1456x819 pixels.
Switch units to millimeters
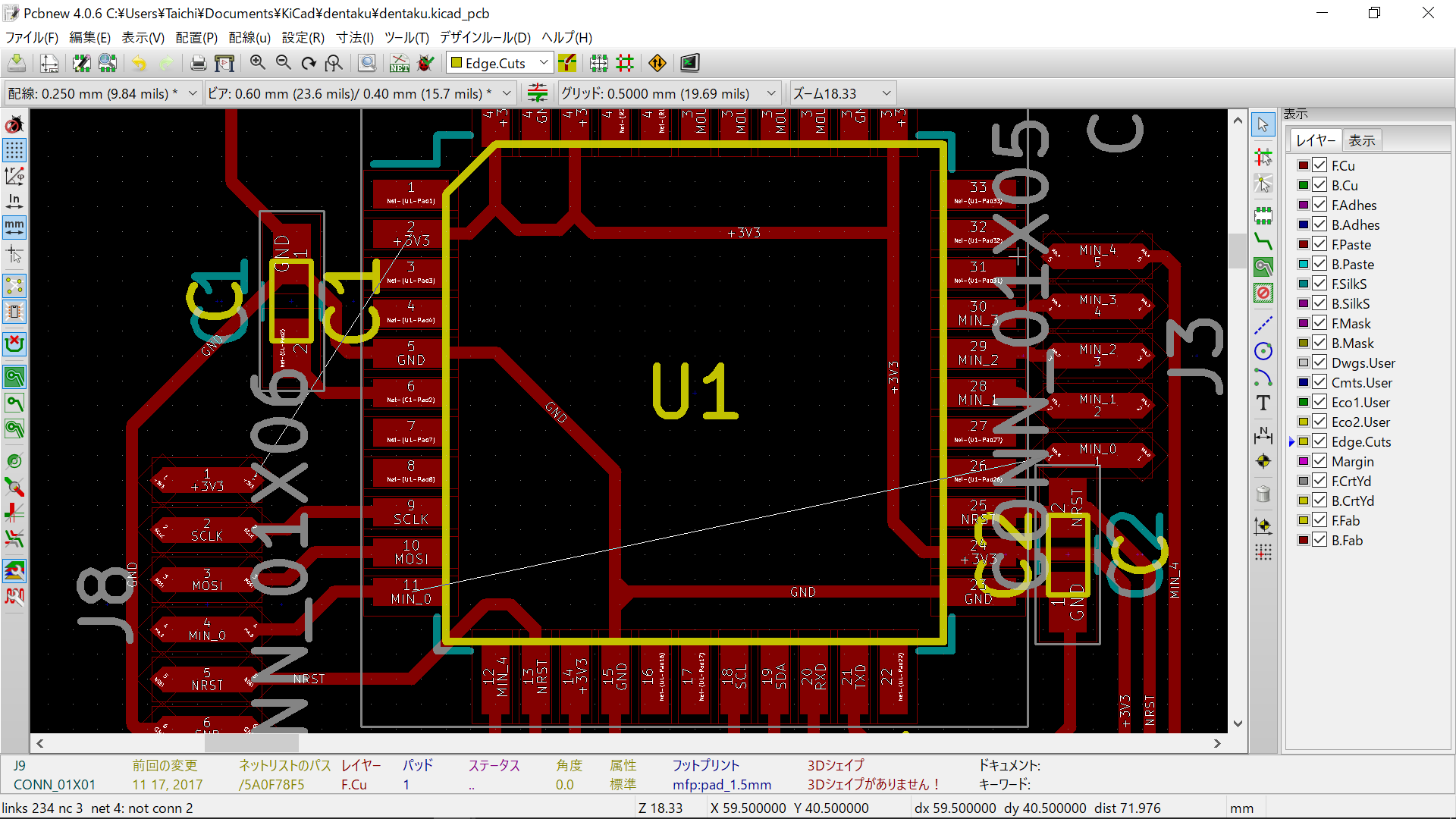pos(14,226)
